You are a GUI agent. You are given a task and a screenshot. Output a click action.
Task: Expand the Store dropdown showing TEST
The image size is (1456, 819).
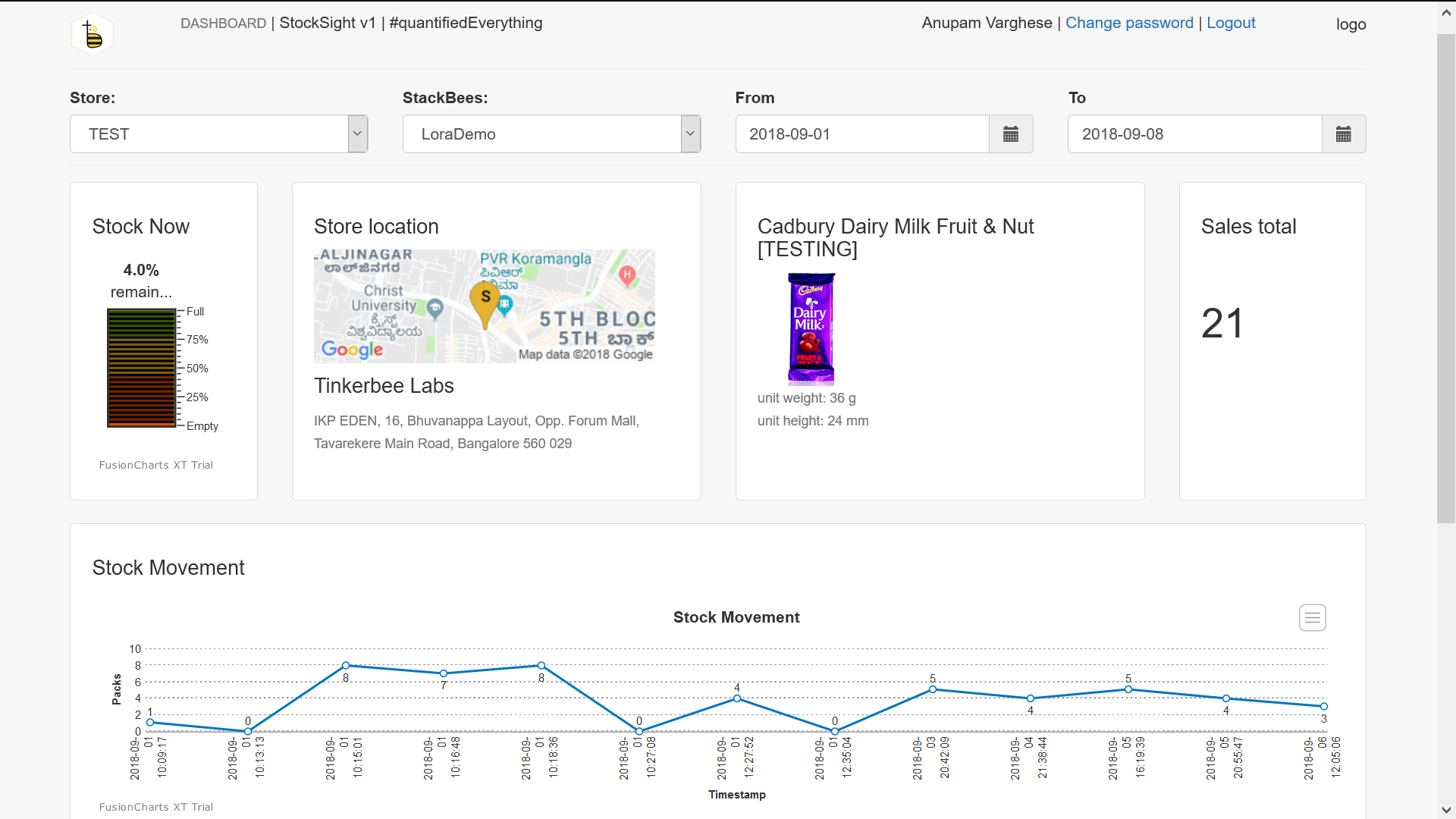(x=356, y=133)
